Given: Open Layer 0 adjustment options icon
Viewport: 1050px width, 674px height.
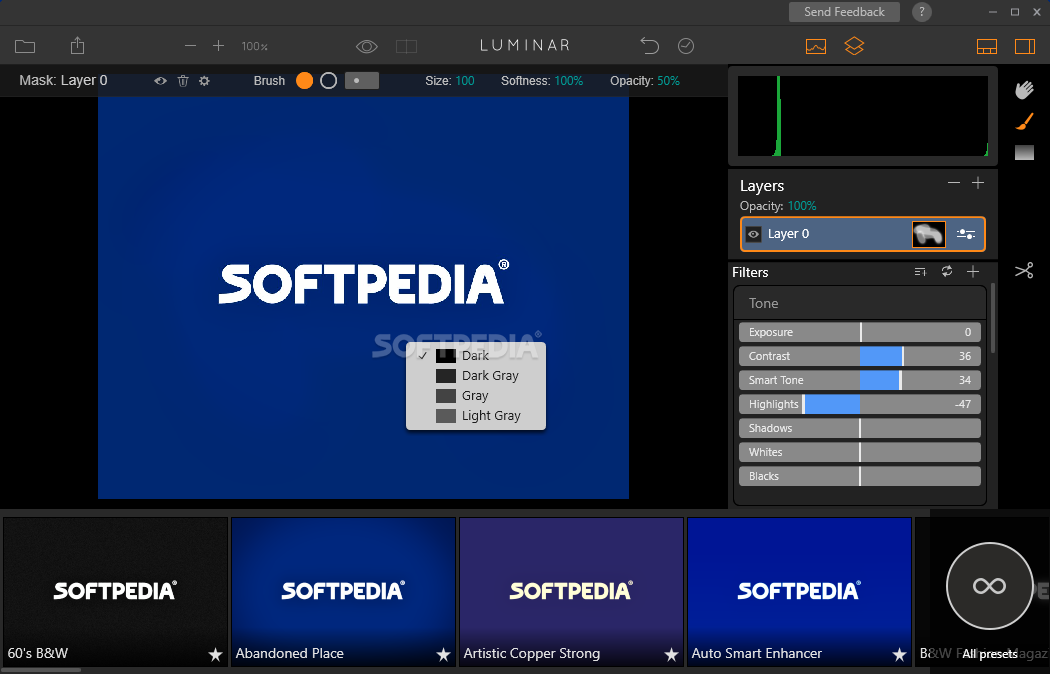Looking at the screenshot, I should click(966, 234).
